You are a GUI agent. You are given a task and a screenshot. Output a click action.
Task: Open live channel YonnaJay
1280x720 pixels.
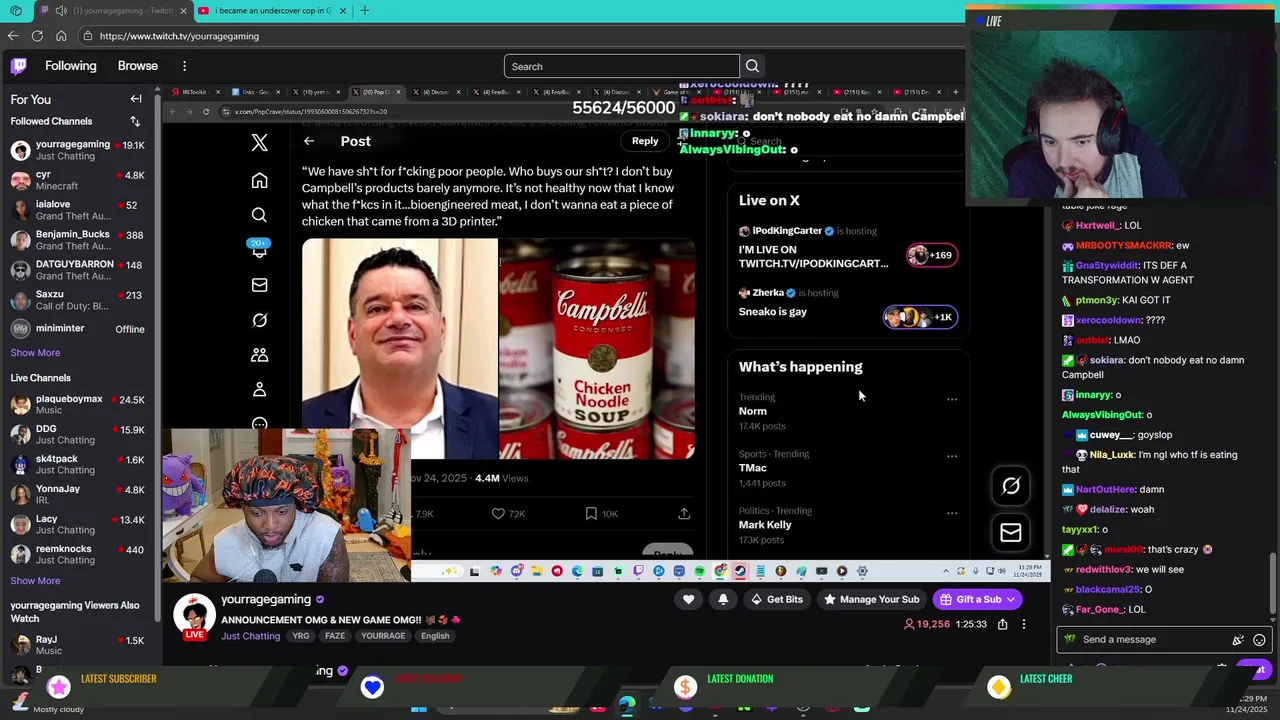[78, 495]
